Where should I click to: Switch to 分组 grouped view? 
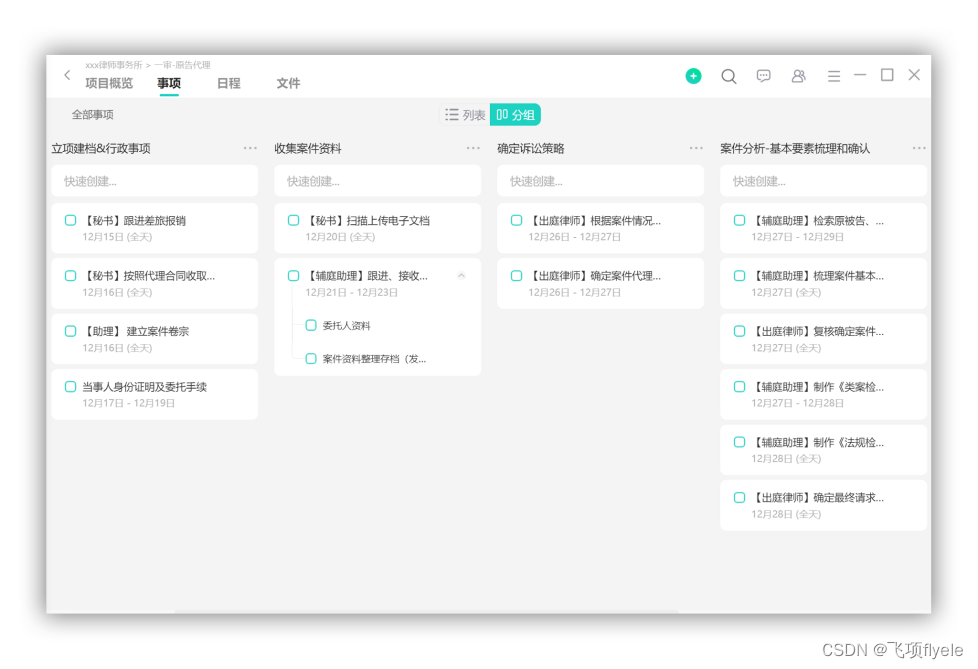[x=515, y=115]
